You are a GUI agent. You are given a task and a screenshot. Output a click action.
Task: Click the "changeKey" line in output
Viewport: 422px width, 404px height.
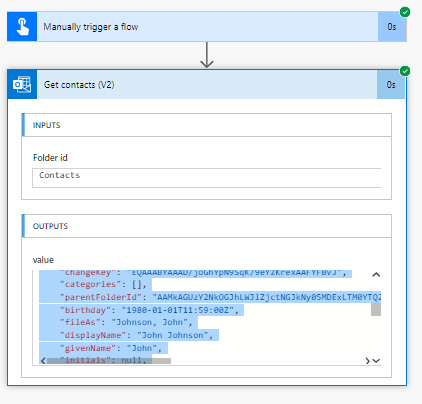point(203,273)
